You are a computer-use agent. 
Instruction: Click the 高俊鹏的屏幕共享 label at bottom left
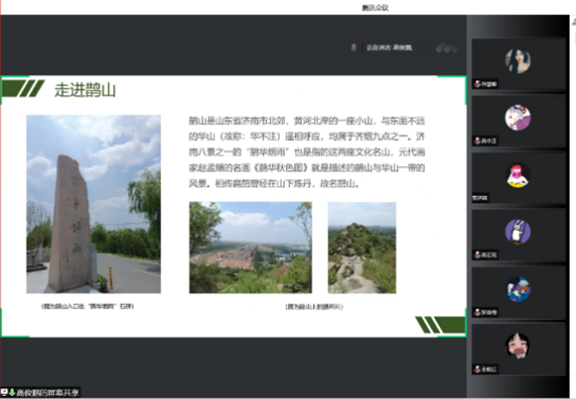pyautogui.click(x=47, y=392)
